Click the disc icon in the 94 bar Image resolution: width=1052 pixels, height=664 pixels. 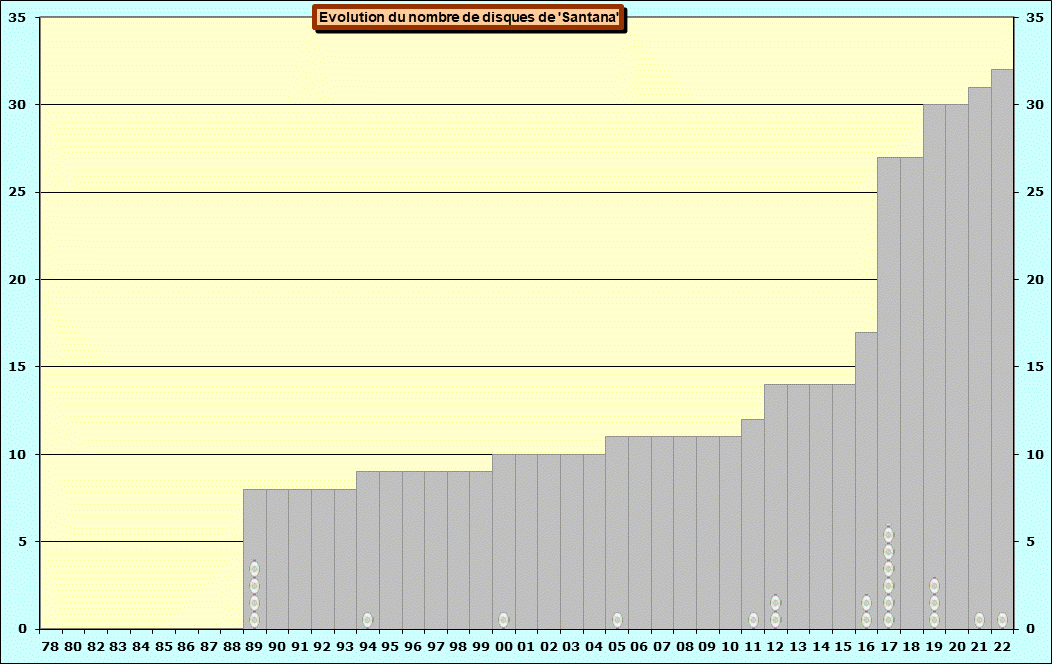368,620
